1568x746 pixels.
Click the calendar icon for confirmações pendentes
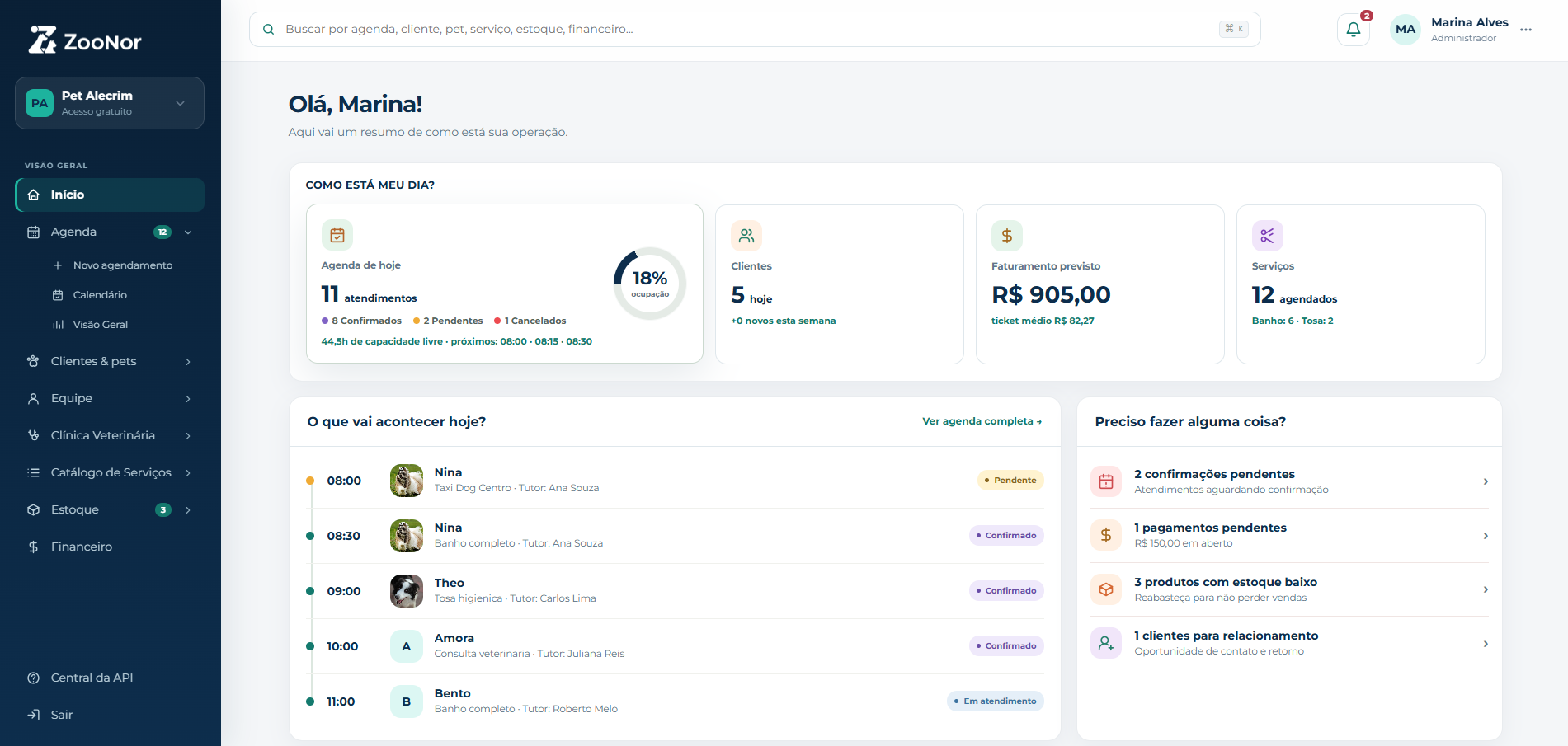pyautogui.click(x=1106, y=481)
